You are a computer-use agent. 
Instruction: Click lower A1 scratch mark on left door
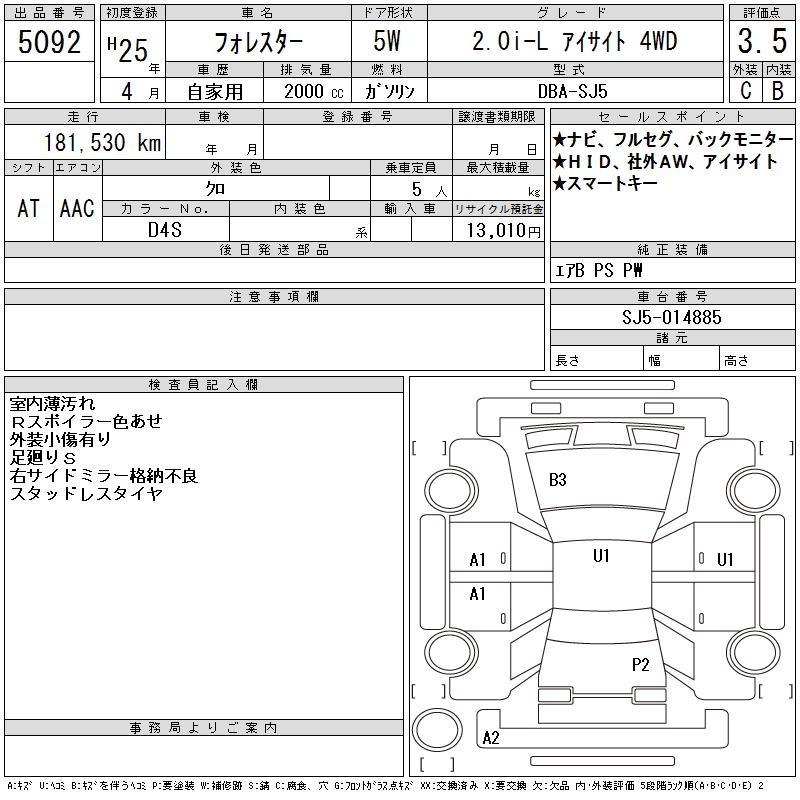[477, 594]
